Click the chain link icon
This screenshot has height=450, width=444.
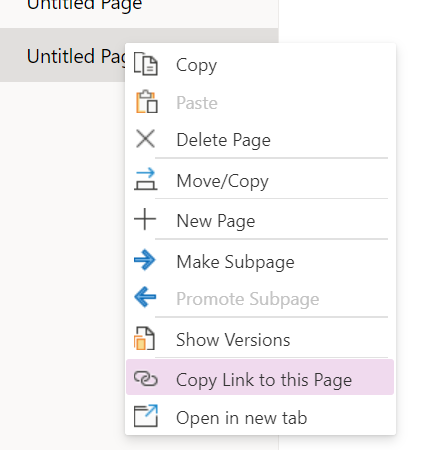pyautogui.click(x=145, y=379)
